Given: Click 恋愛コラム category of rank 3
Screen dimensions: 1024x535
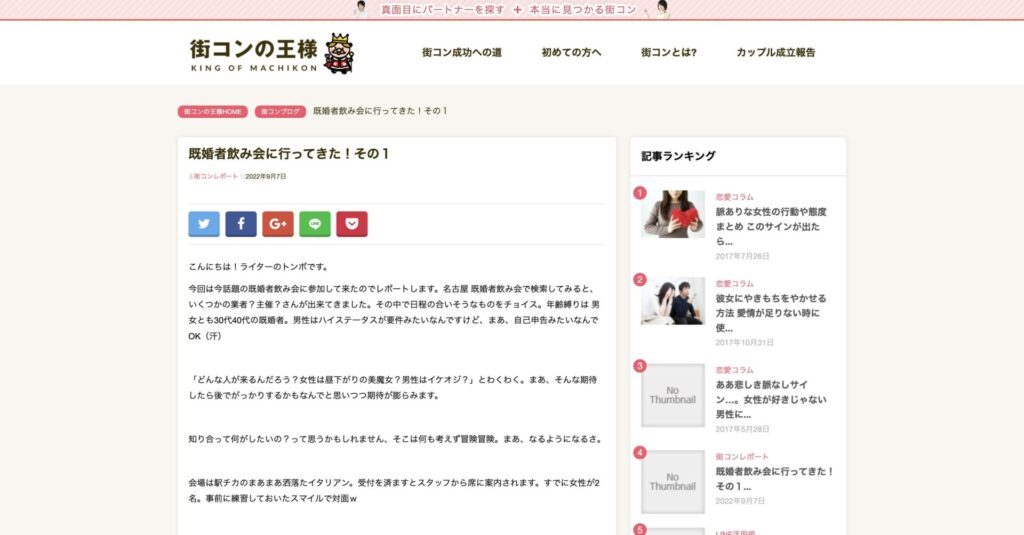Looking at the screenshot, I should [x=735, y=370].
